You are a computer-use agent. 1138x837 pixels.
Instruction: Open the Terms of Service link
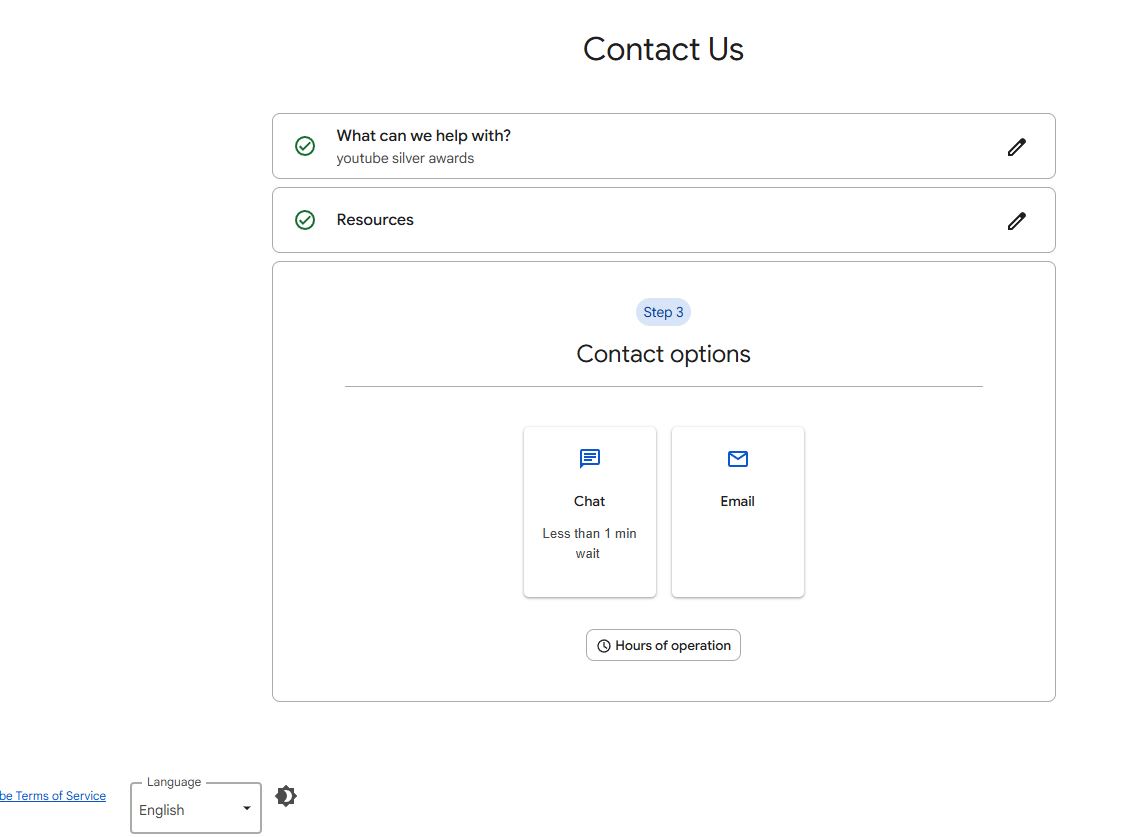click(x=56, y=796)
